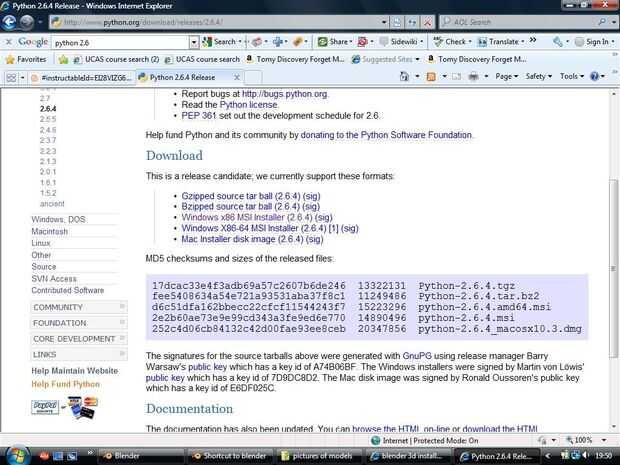This screenshot has width=620, height=465.
Task: Close the Google toolbar with its X
Action: pos(9,42)
